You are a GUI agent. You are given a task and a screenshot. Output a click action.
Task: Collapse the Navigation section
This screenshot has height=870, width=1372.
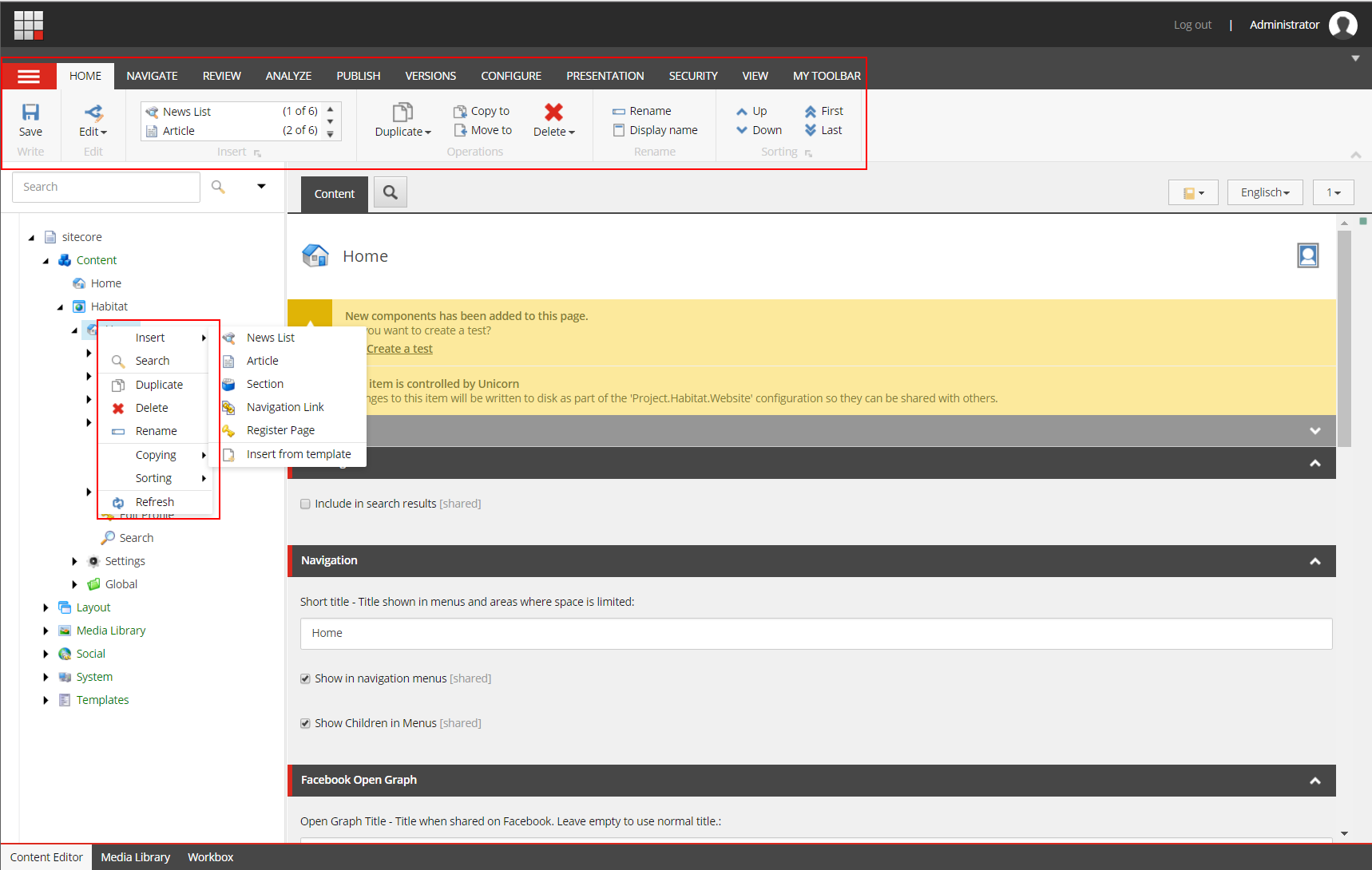[x=1315, y=561]
